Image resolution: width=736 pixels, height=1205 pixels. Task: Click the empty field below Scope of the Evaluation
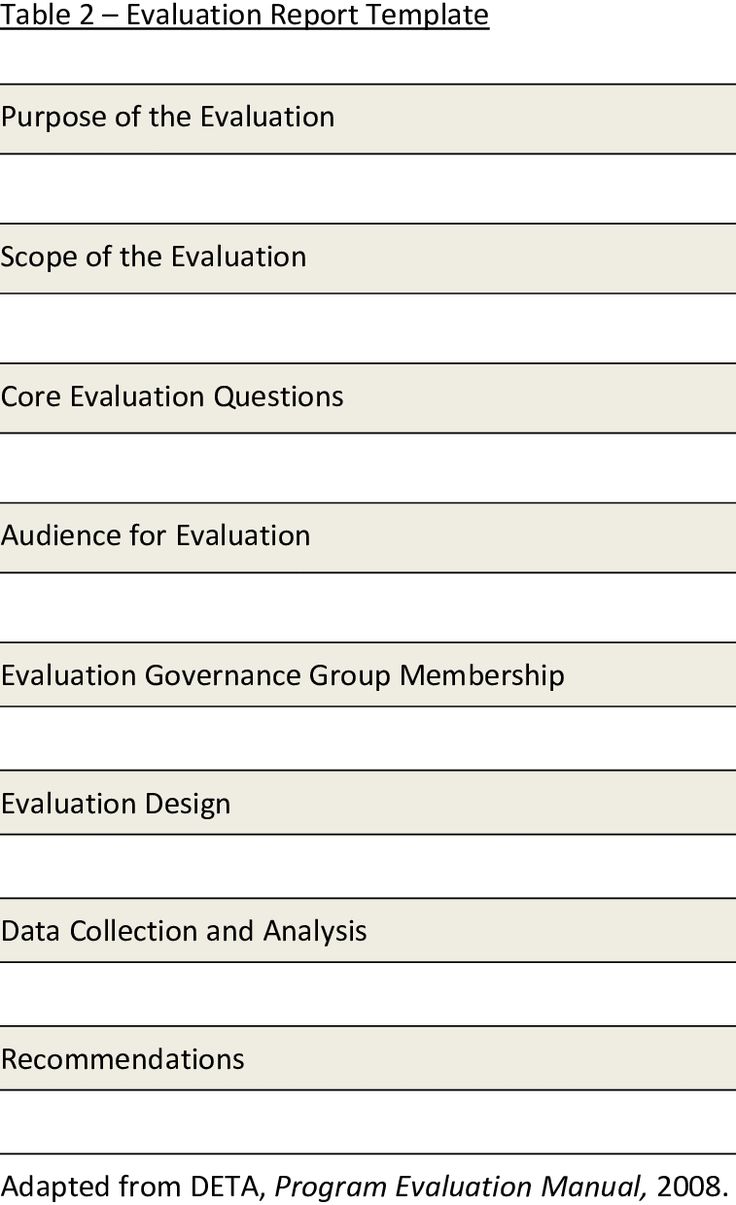[368, 328]
